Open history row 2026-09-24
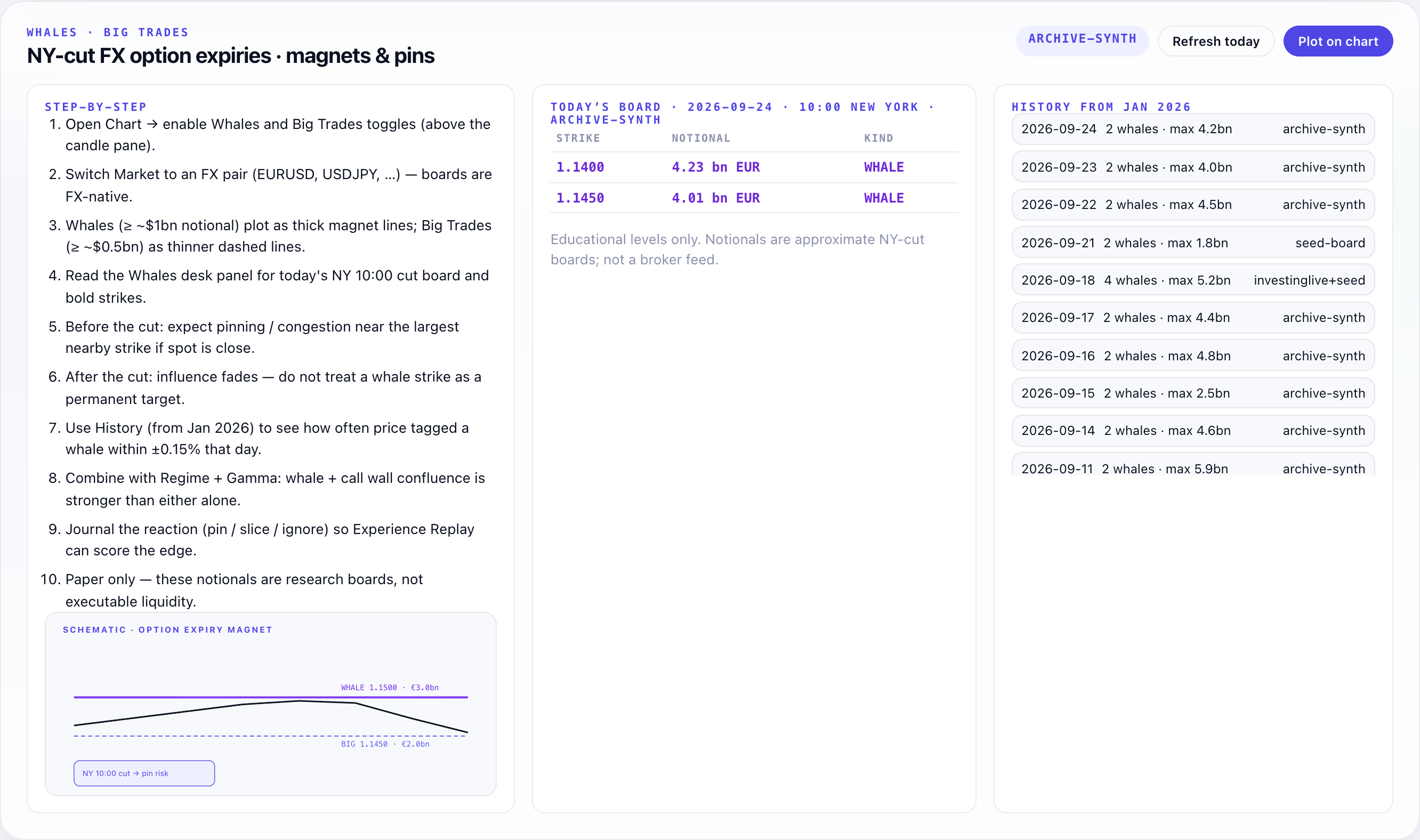The image size is (1420, 840). (x=1193, y=129)
